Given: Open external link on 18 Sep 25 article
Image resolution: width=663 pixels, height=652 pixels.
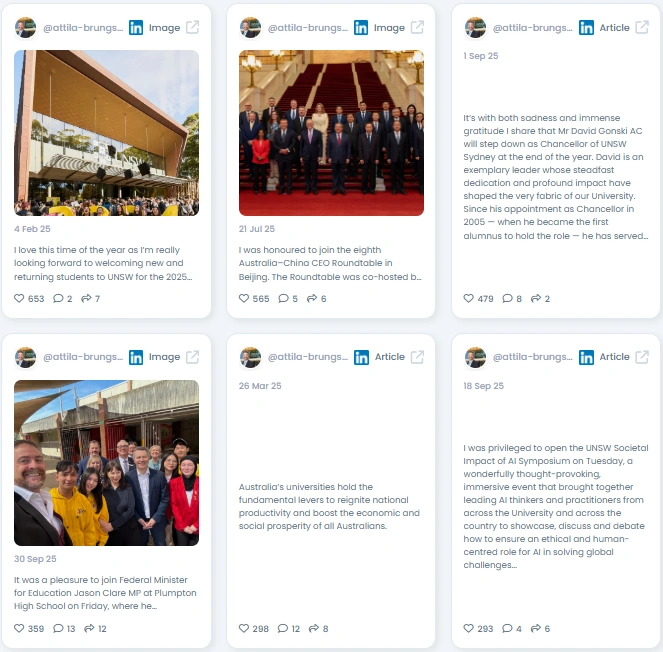Looking at the screenshot, I should (642, 357).
